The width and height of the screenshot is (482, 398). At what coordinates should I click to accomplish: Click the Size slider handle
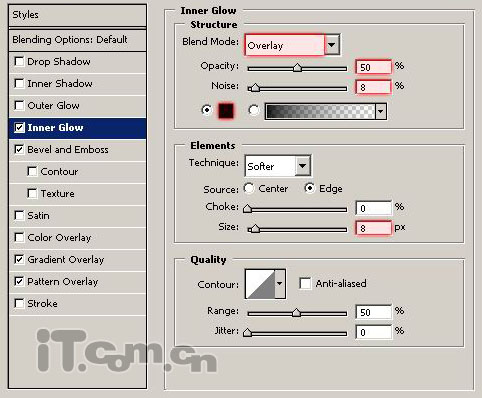pyautogui.click(x=255, y=229)
